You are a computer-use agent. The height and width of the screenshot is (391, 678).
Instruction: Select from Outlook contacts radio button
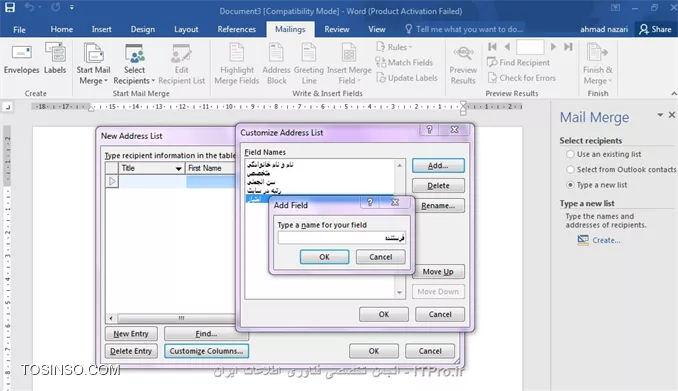(570, 170)
